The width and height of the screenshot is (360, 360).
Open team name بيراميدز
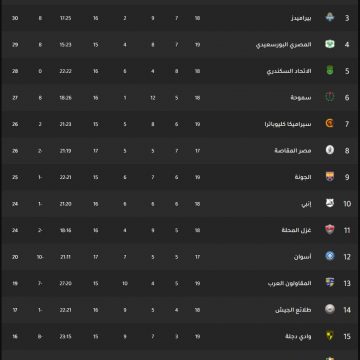(301, 18)
